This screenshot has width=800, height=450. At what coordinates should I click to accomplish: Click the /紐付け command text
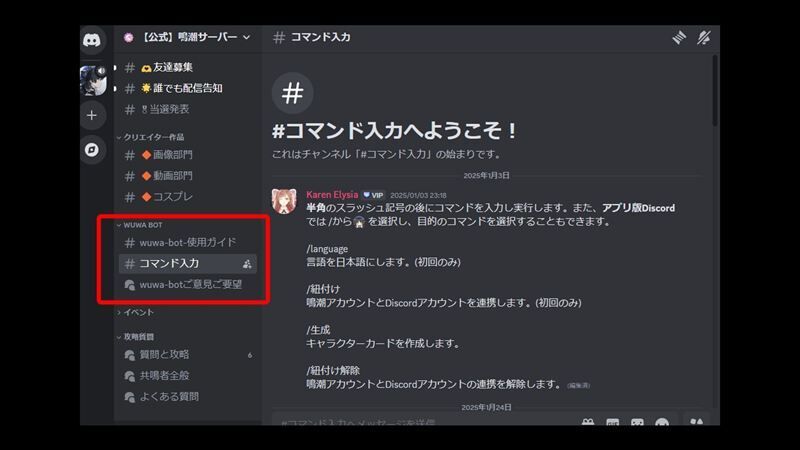pos(323,289)
